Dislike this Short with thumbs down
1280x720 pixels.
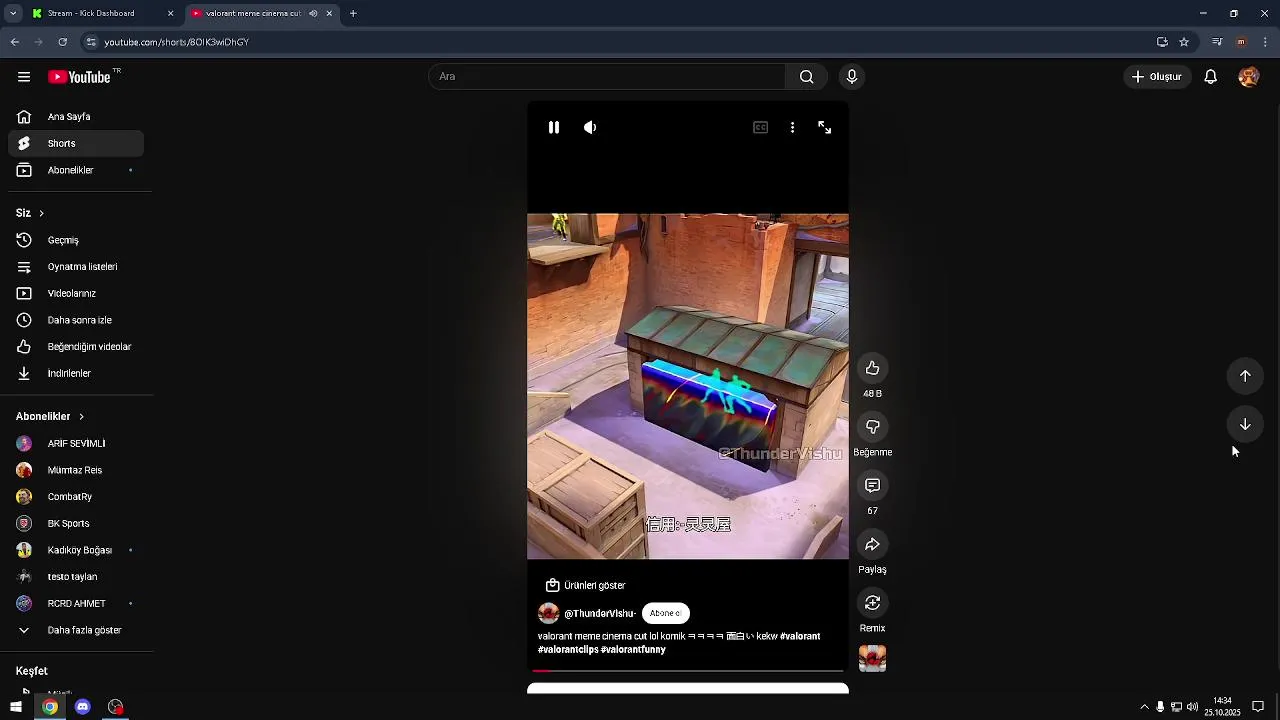pyautogui.click(x=872, y=427)
